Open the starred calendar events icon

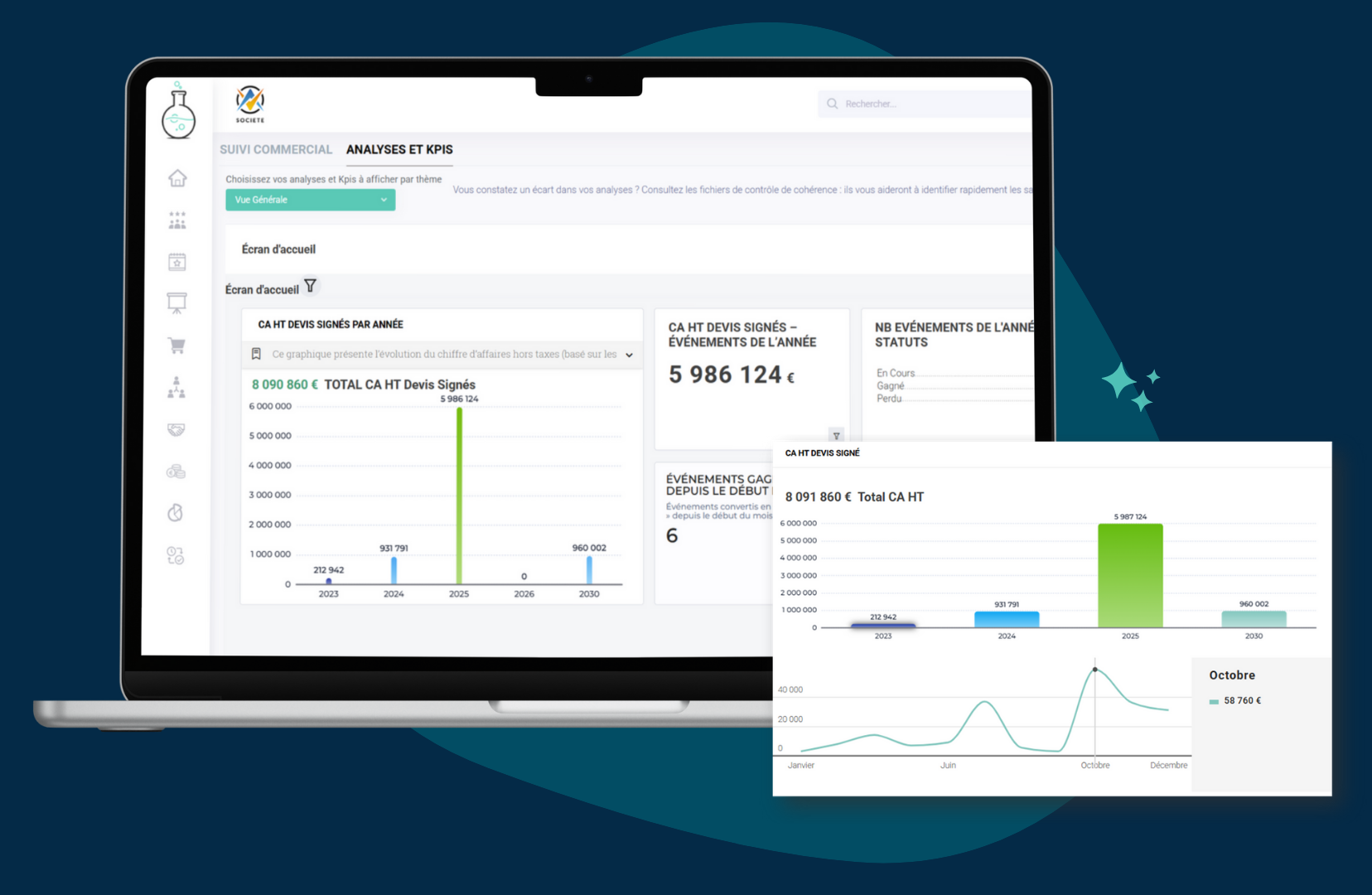point(177,262)
